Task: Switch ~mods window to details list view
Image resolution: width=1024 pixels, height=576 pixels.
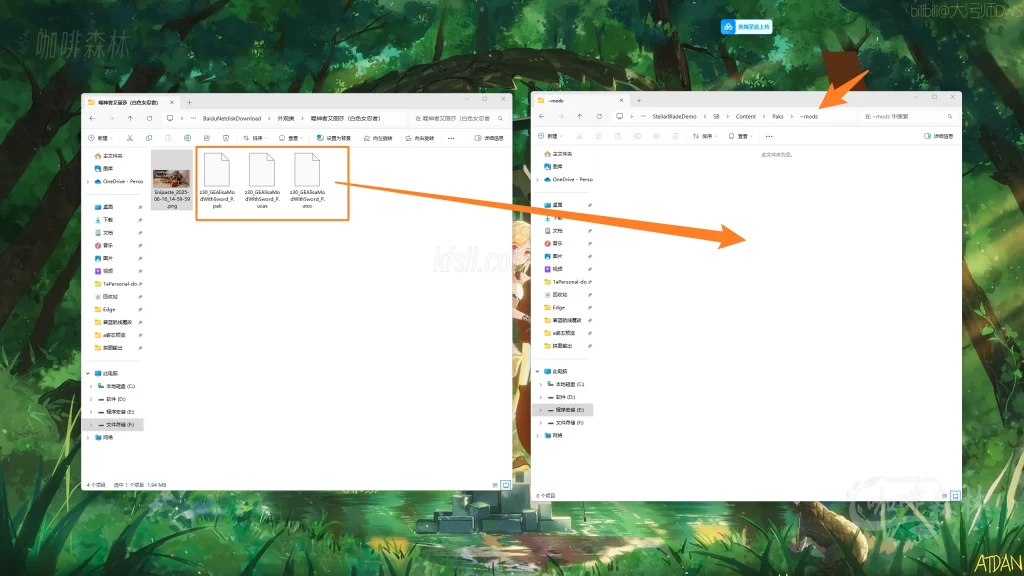Action: (x=944, y=496)
